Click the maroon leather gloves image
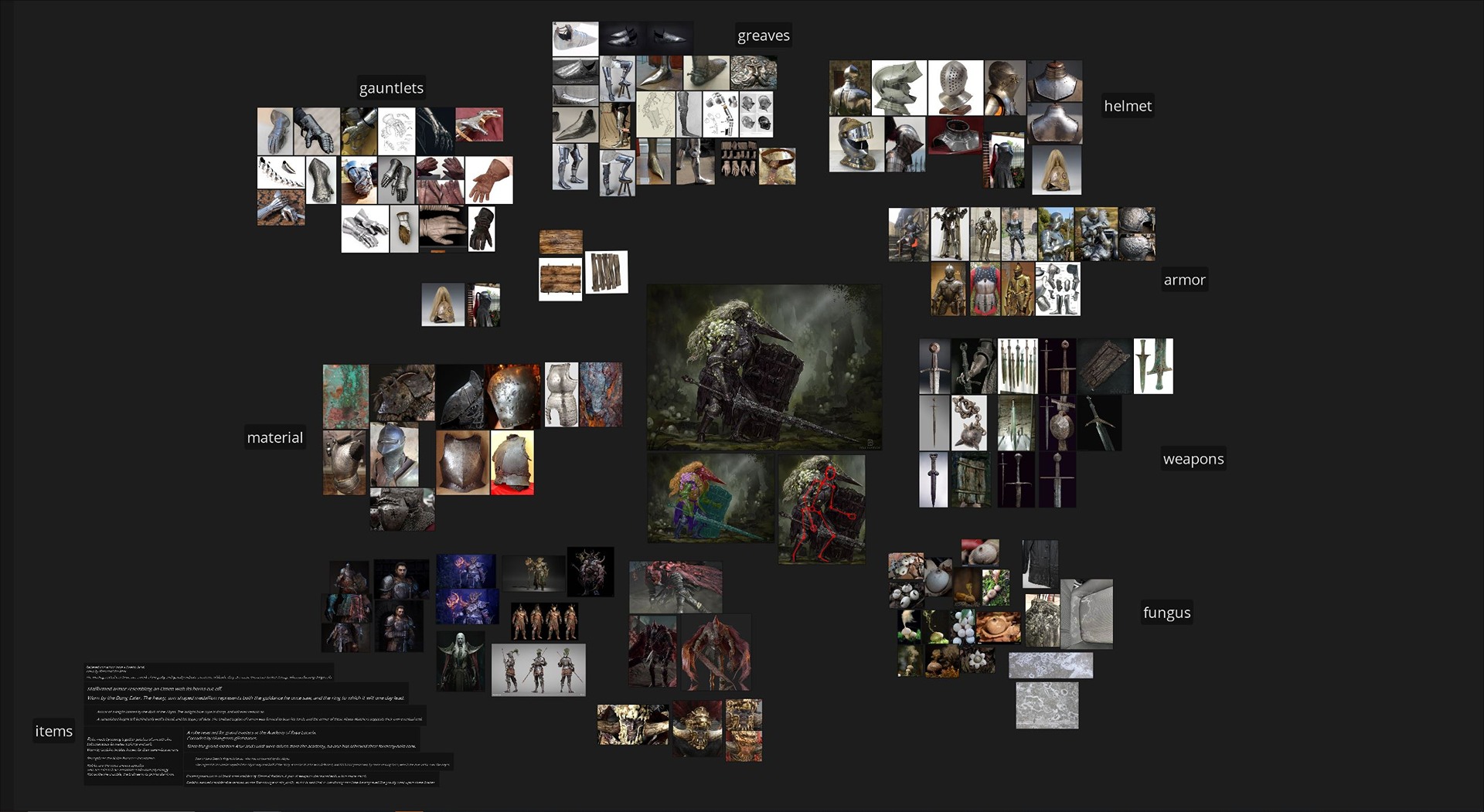Viewport: 1484px width, 812px height. (x=440, y=180)
